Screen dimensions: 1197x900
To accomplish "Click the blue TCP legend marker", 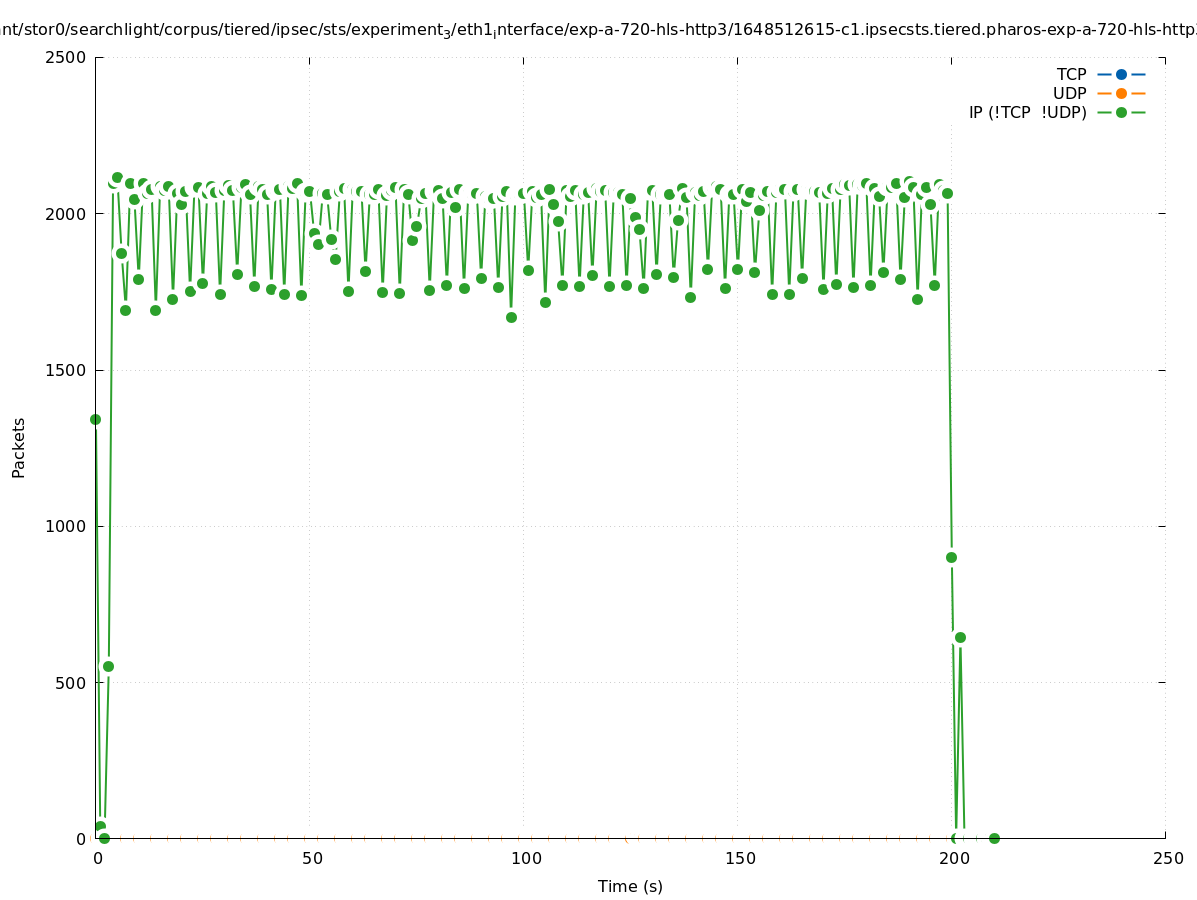I will 1121,74.
